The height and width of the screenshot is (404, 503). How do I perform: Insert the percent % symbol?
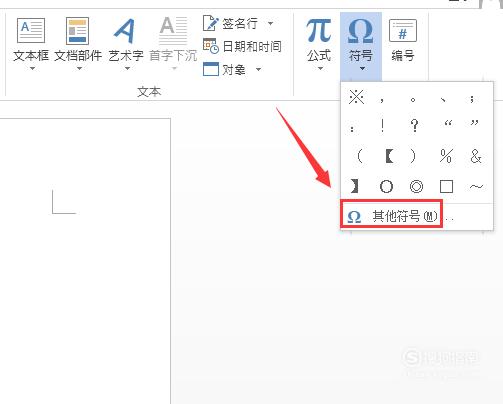446,156
